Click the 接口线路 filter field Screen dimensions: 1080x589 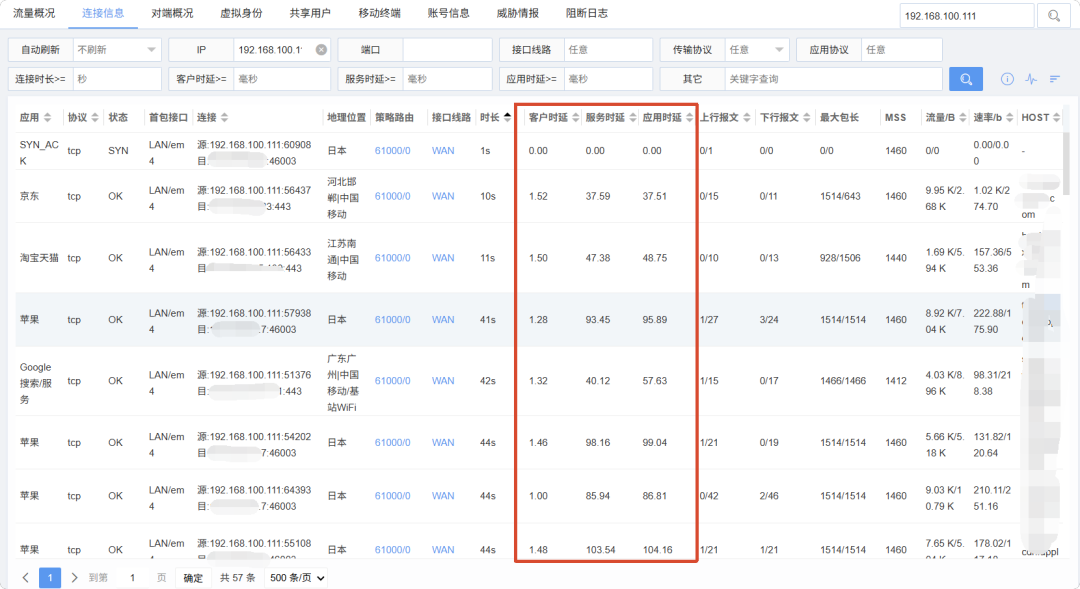(x=608, y=50)
